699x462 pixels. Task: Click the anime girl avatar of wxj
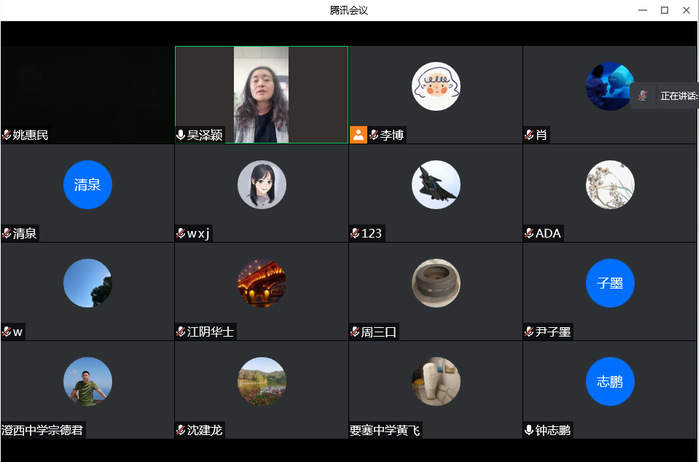click(261, 185)
